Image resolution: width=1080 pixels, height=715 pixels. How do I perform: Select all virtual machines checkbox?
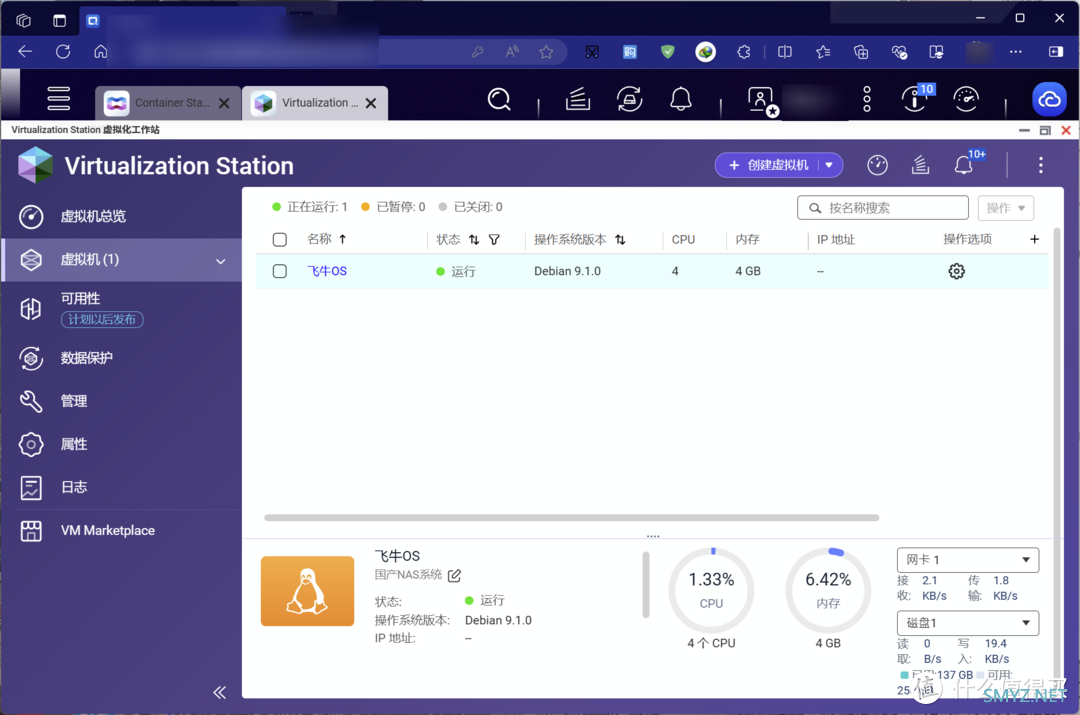[280, 240]
